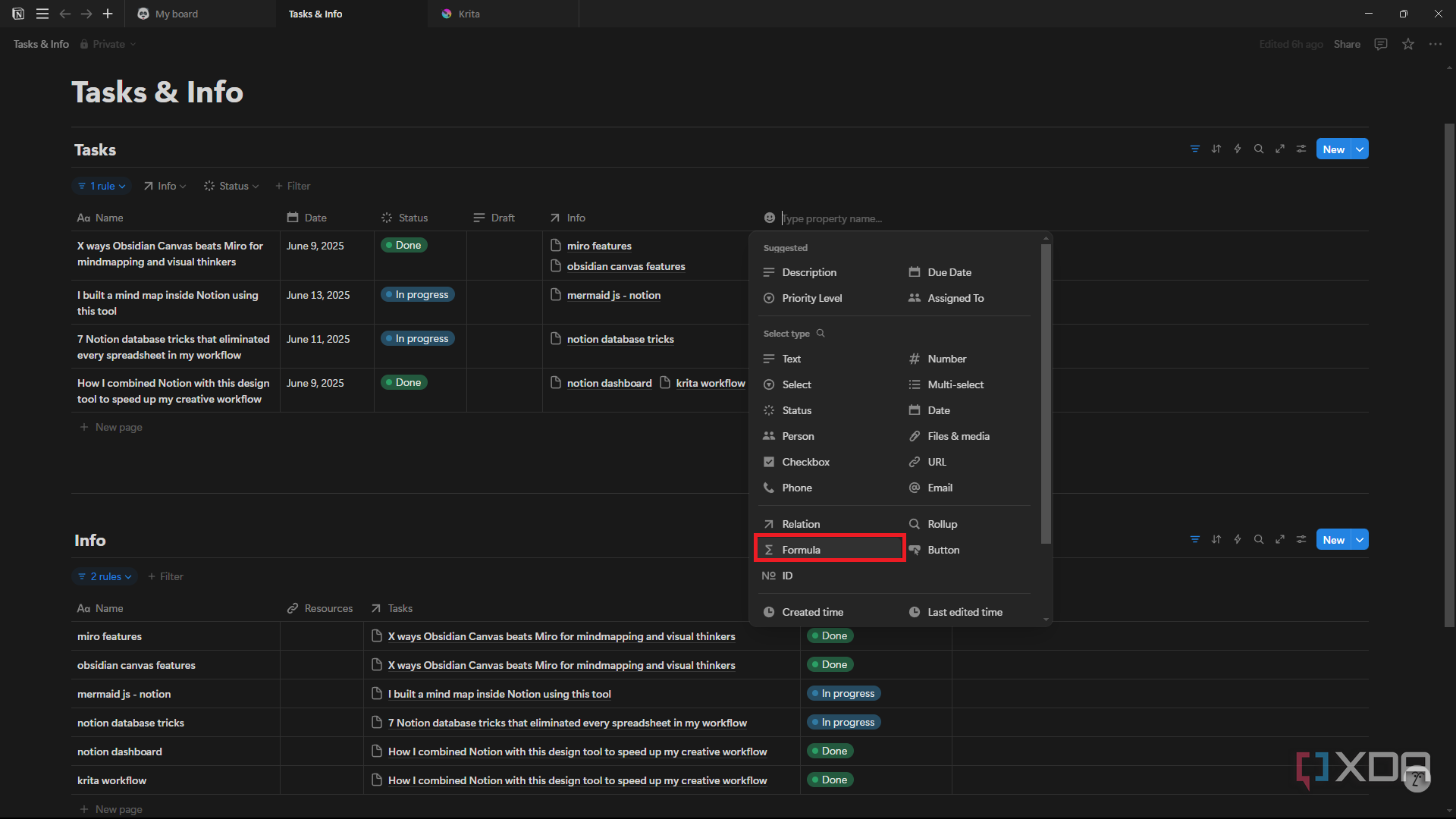Image resolution: width=1456 pixels, height=819 pixels.
Task: Click the Share button
Action: pyautogui.click(x=1347, y=44)
